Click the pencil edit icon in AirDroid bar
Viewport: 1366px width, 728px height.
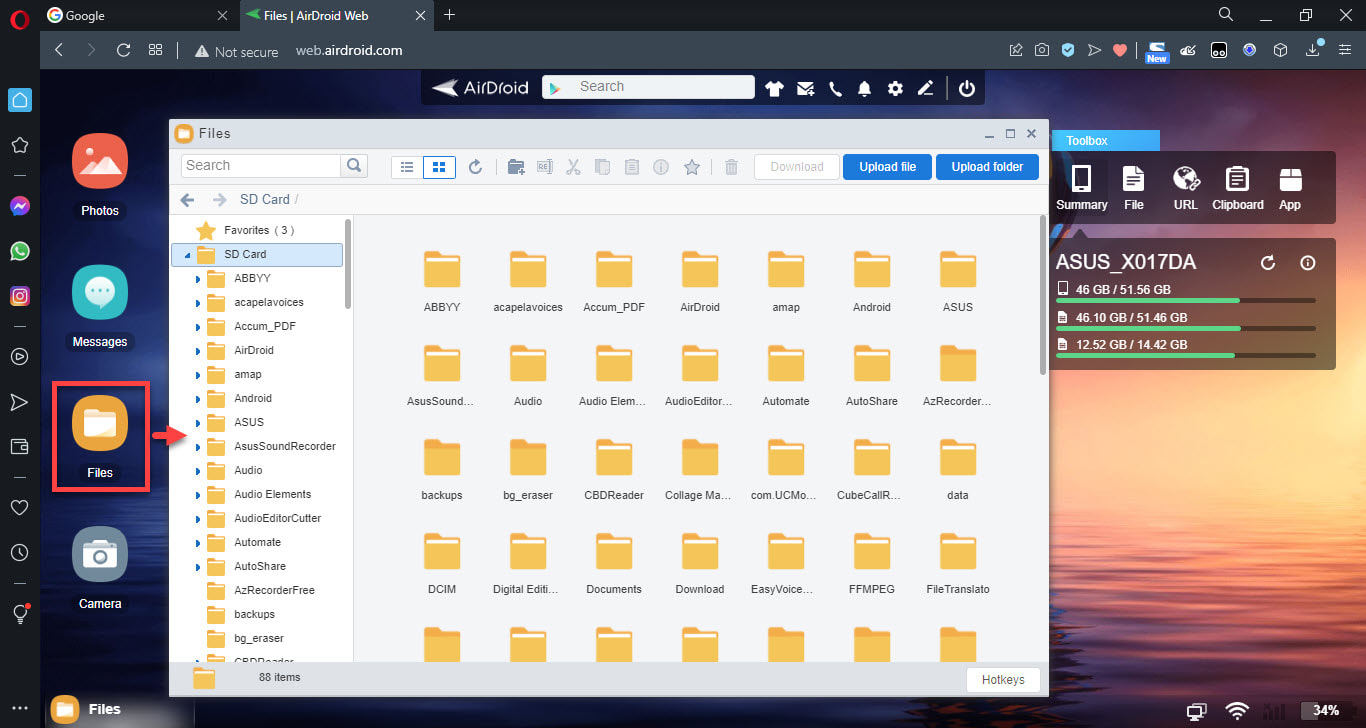[926, 88]
